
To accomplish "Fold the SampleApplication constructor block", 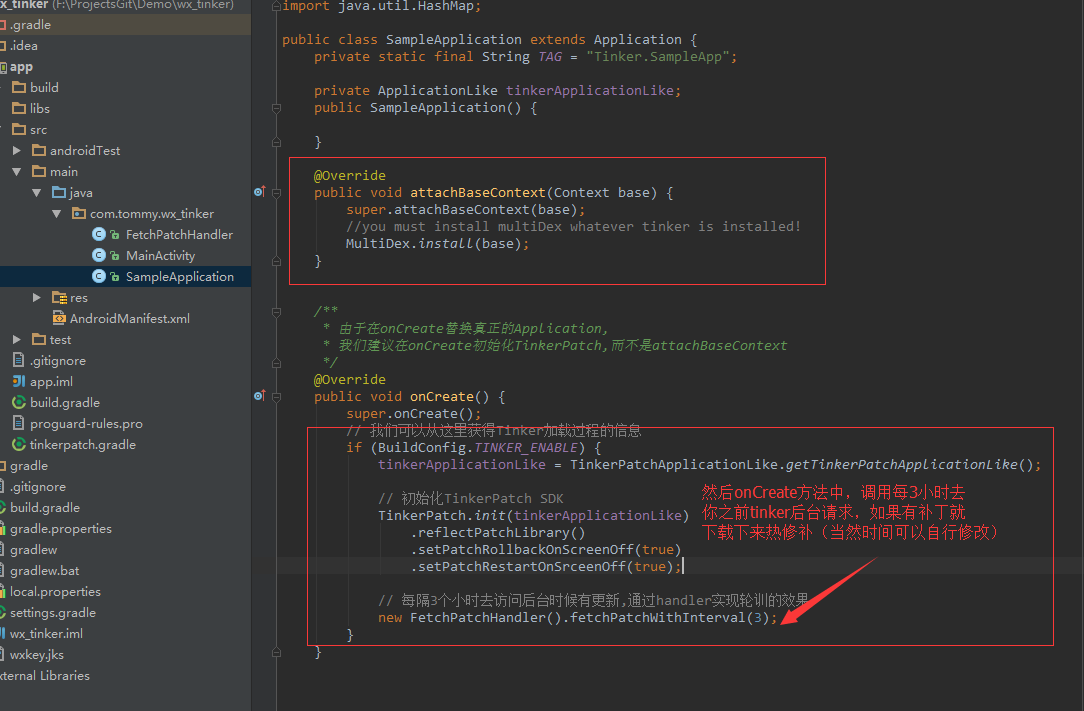I will point(277,108).
